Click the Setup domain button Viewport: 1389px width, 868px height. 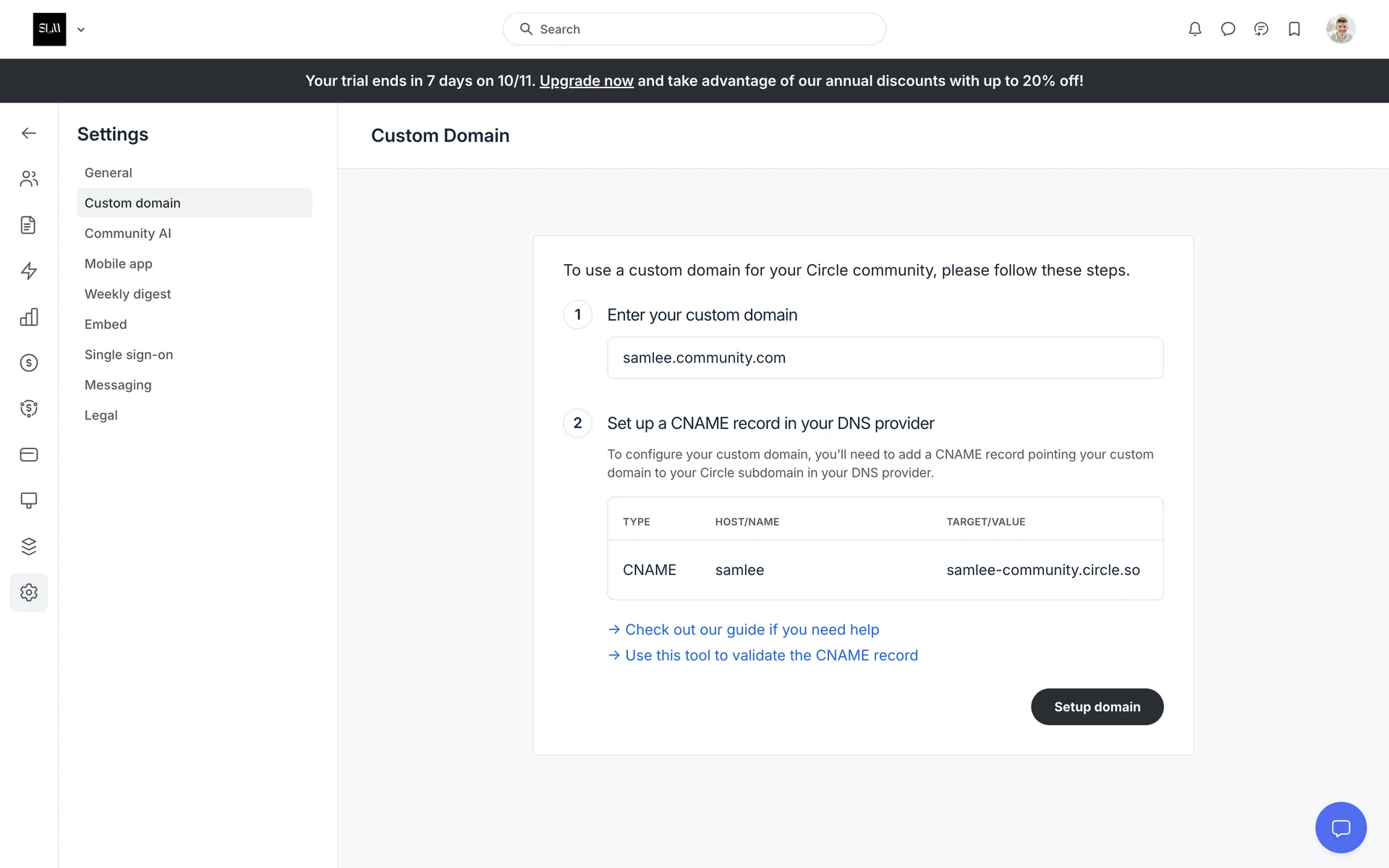point(1097,707)
